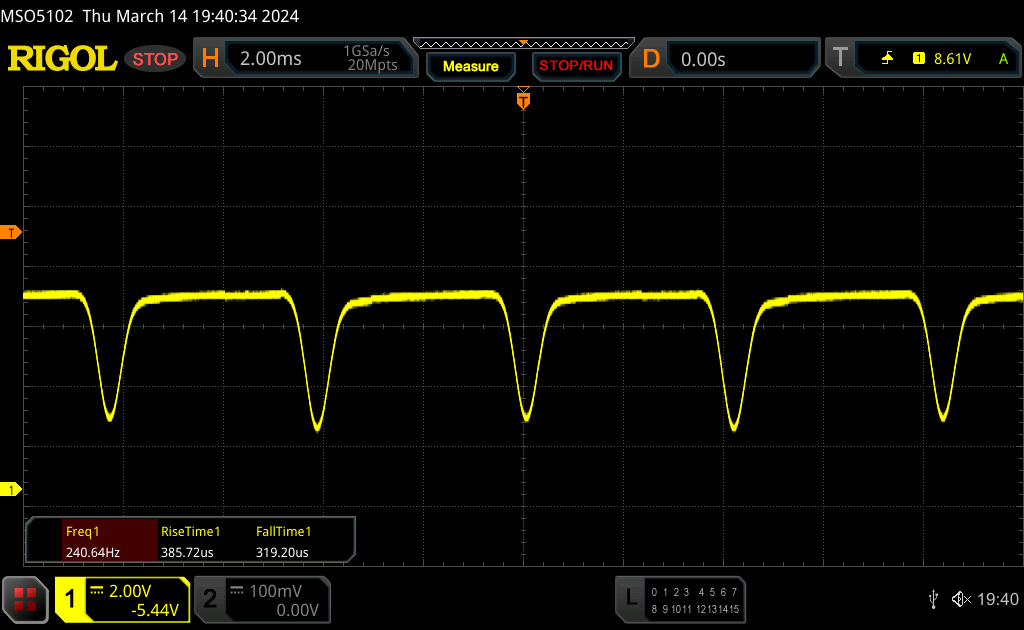Click the date and time stamp header
The width and height of the screenshot is (1024, 630).
(x=191, y=16)
